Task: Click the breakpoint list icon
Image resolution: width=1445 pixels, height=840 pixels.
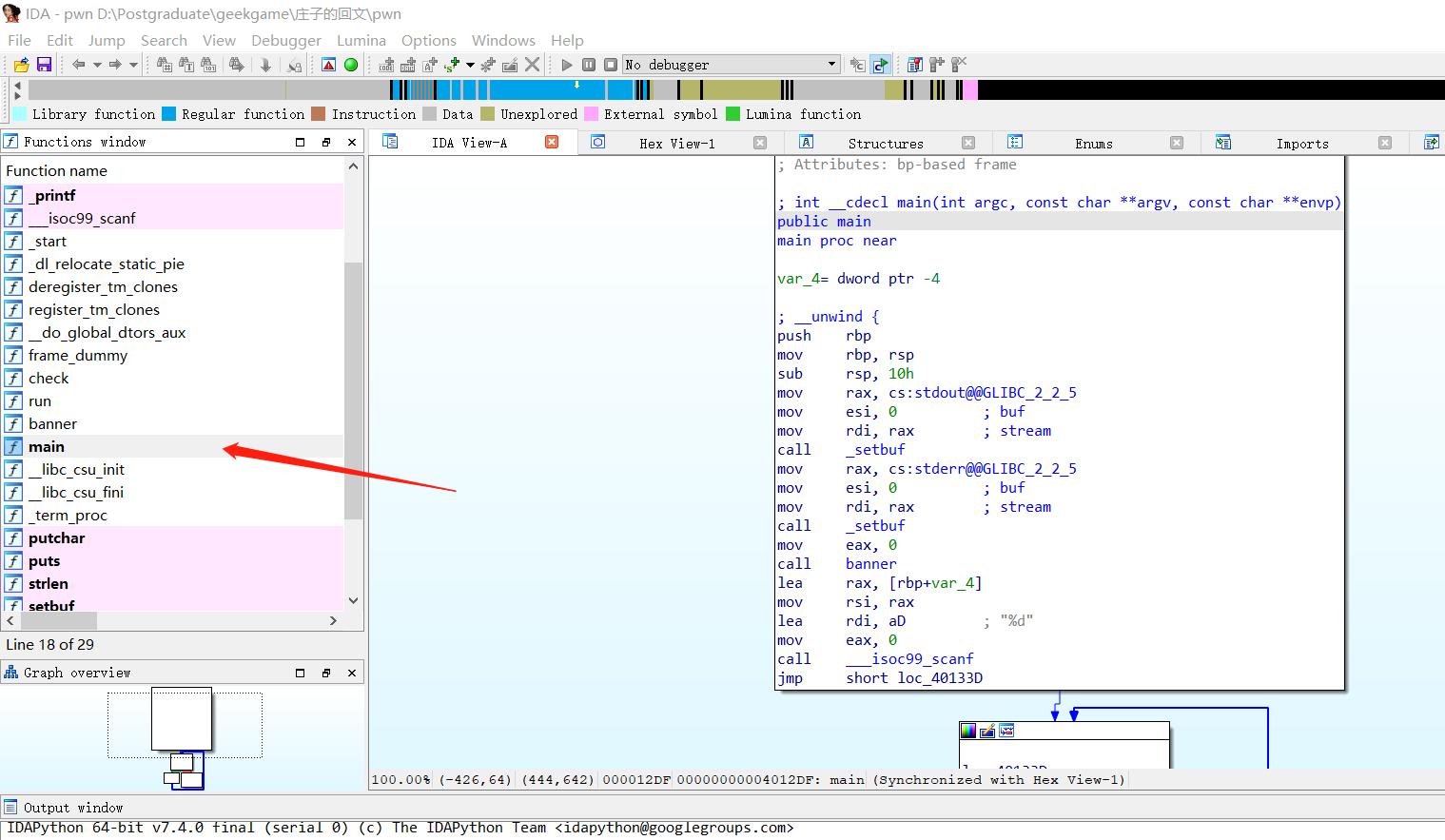Action: click(915, 65)
